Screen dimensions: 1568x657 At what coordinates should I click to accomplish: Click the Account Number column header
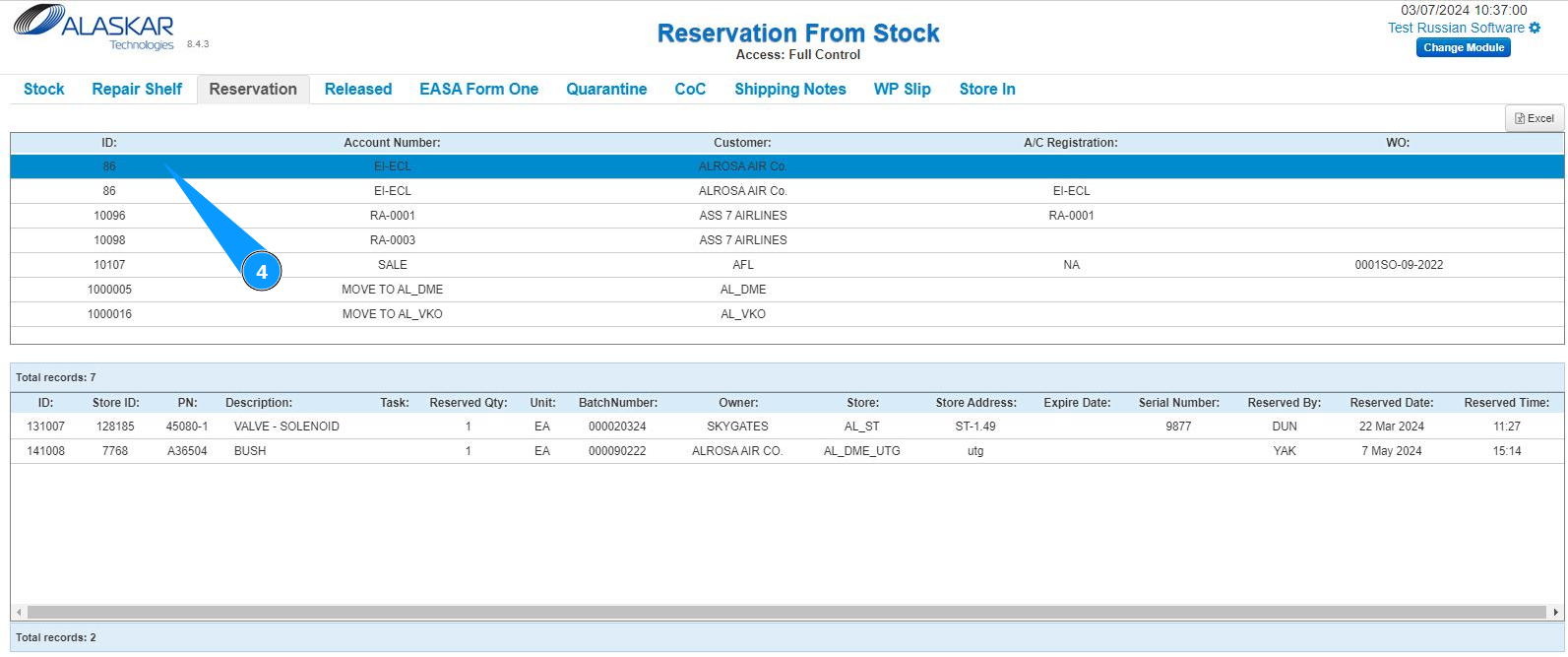(392, 143)
